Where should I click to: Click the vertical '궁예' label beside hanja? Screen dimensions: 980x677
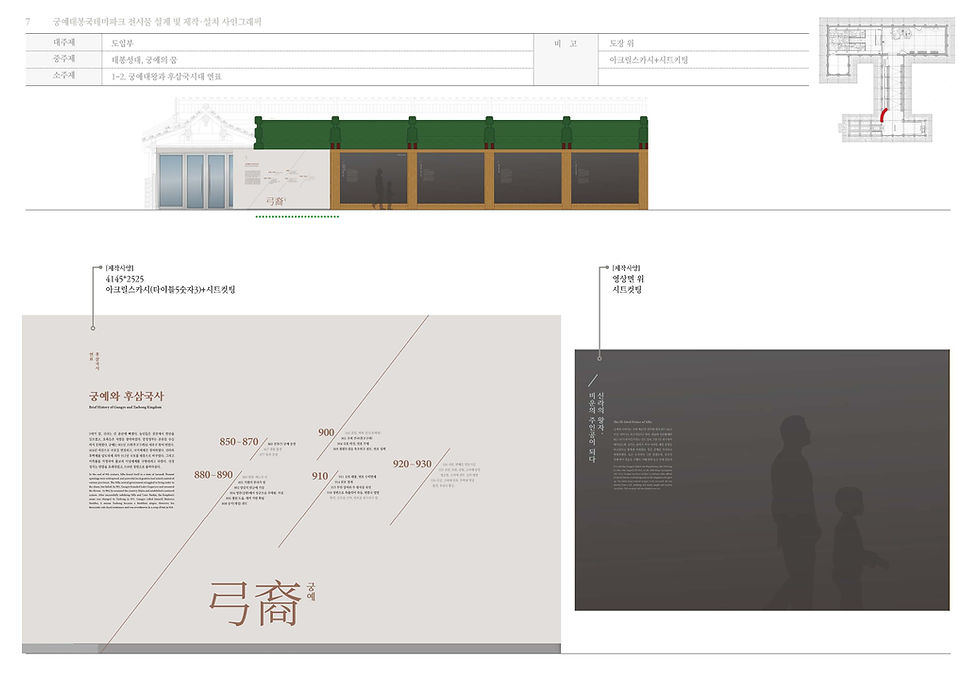311,591
